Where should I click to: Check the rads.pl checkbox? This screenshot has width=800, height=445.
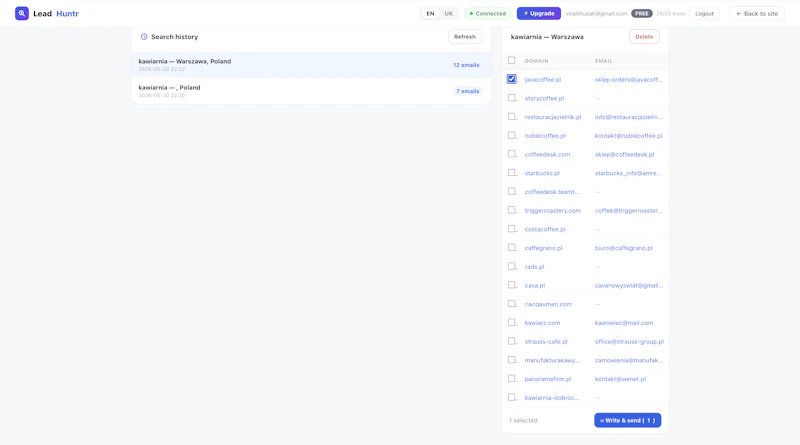coord(512,266)
